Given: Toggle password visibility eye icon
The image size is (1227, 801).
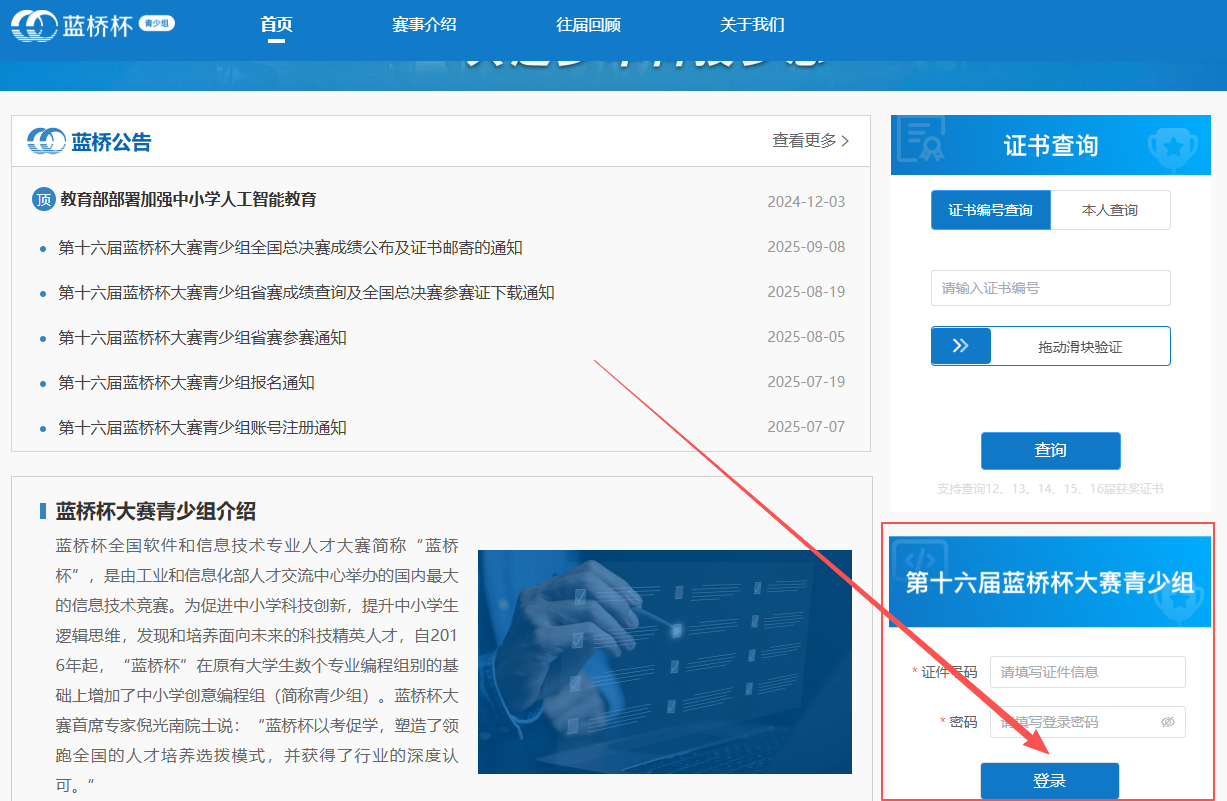Looking at the screenshot, I should (1168, 722).
